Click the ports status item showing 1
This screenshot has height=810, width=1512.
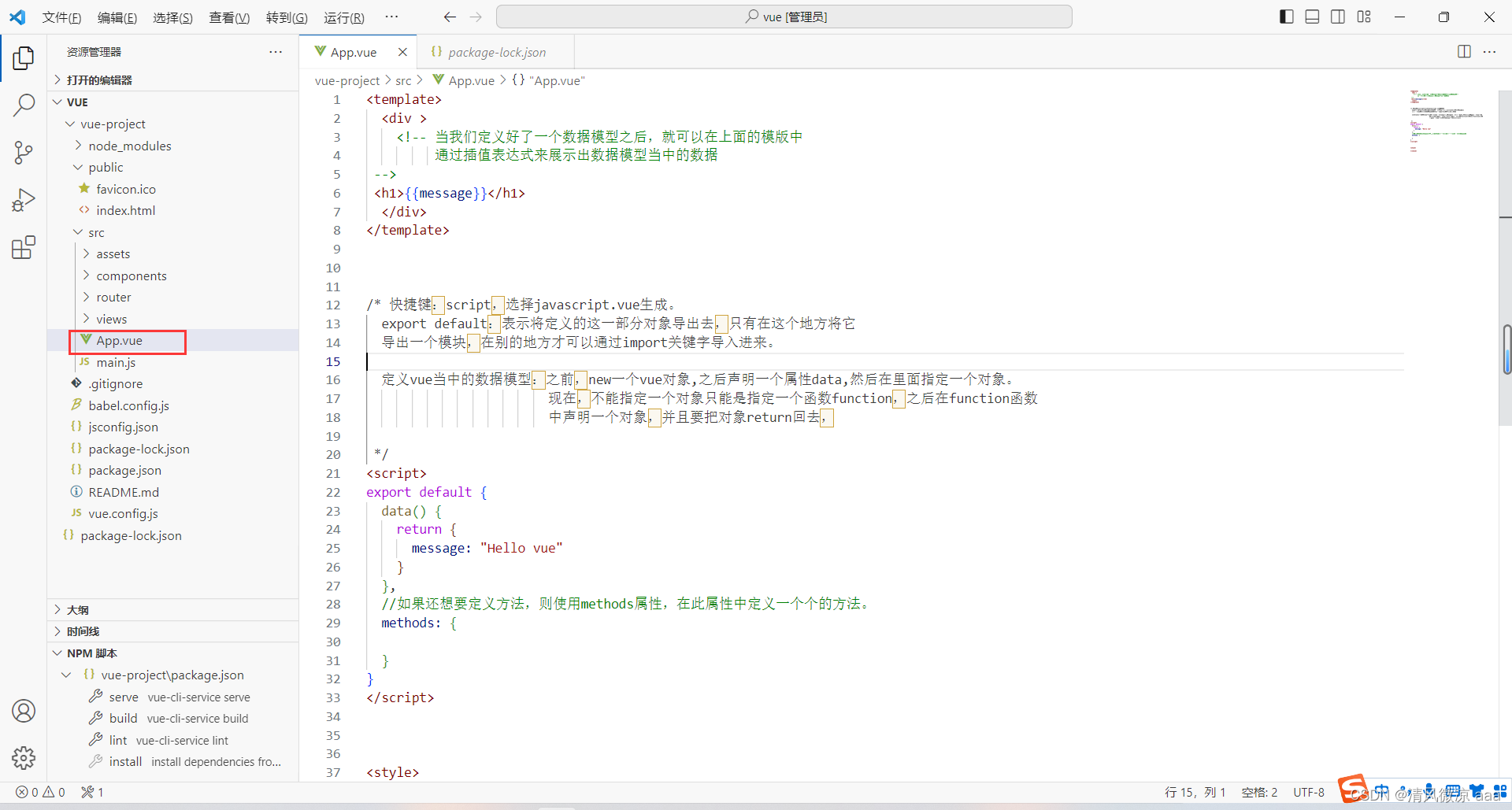[x=92, y=792]
